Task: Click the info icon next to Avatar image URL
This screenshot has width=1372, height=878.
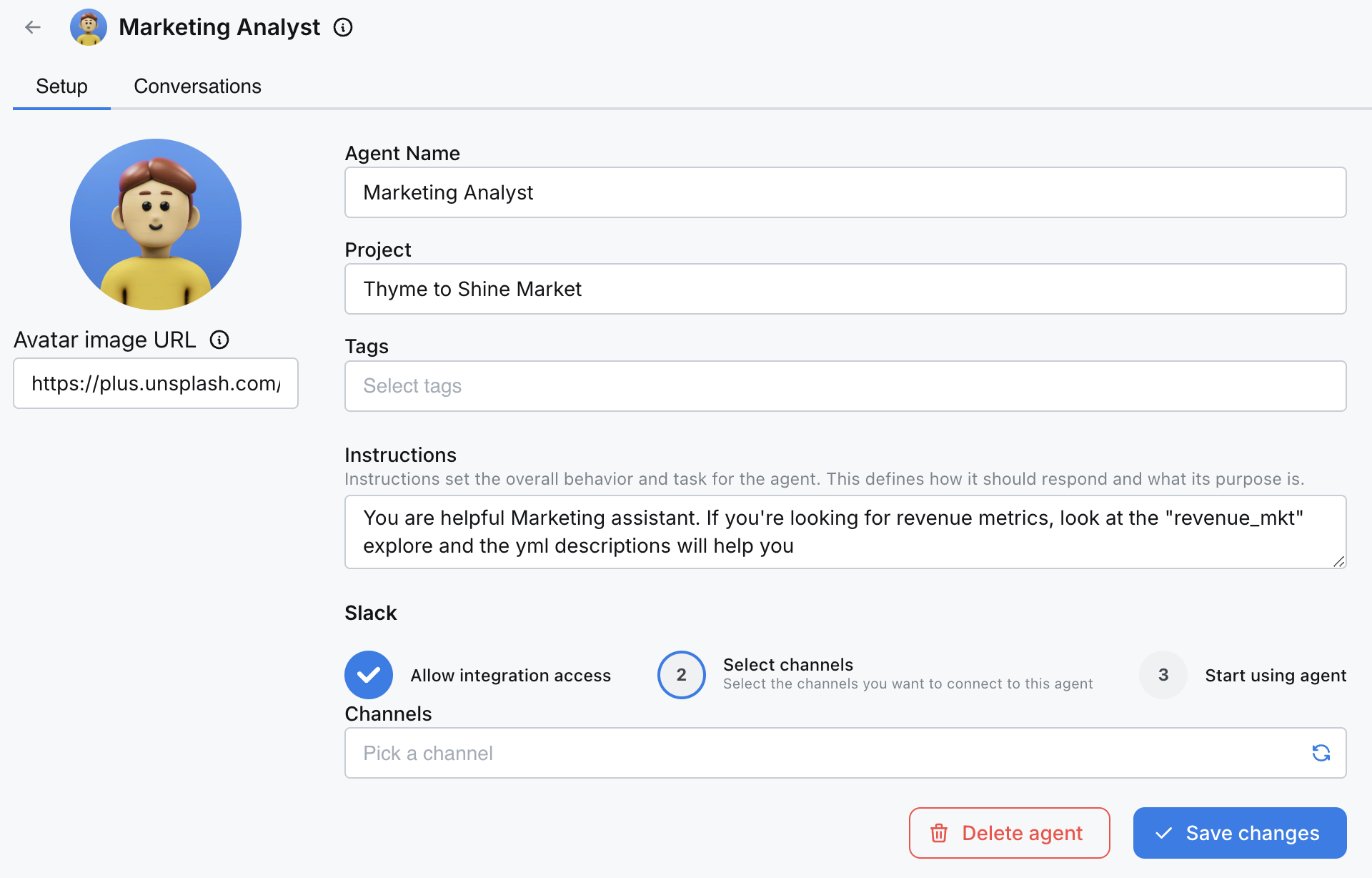Action: [219, 340]
